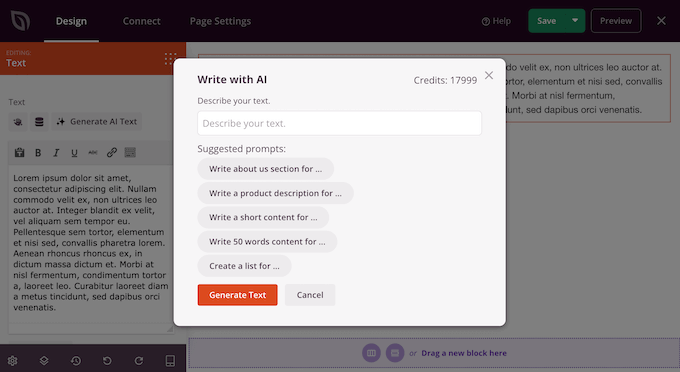This screenshot has width=680, height=372.
Task: Select prompt Write about us section for
Action: (265, 169)
